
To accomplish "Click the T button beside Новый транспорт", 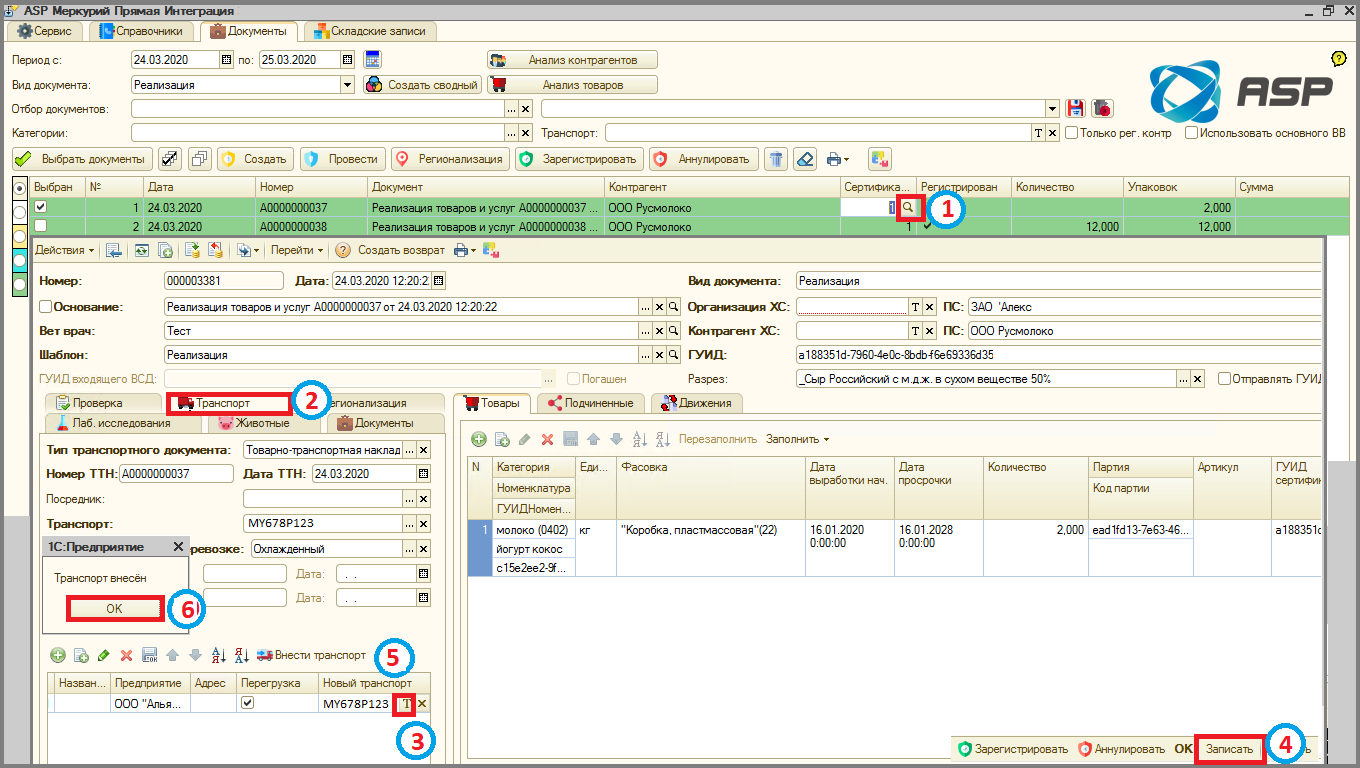I will point(406,704).
